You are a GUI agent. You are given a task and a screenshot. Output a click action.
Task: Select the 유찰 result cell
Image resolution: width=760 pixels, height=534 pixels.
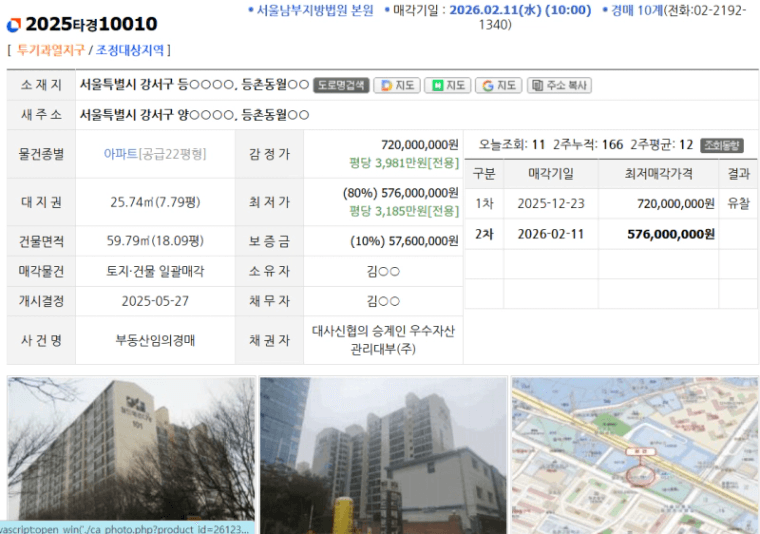(x=738, y=204)
